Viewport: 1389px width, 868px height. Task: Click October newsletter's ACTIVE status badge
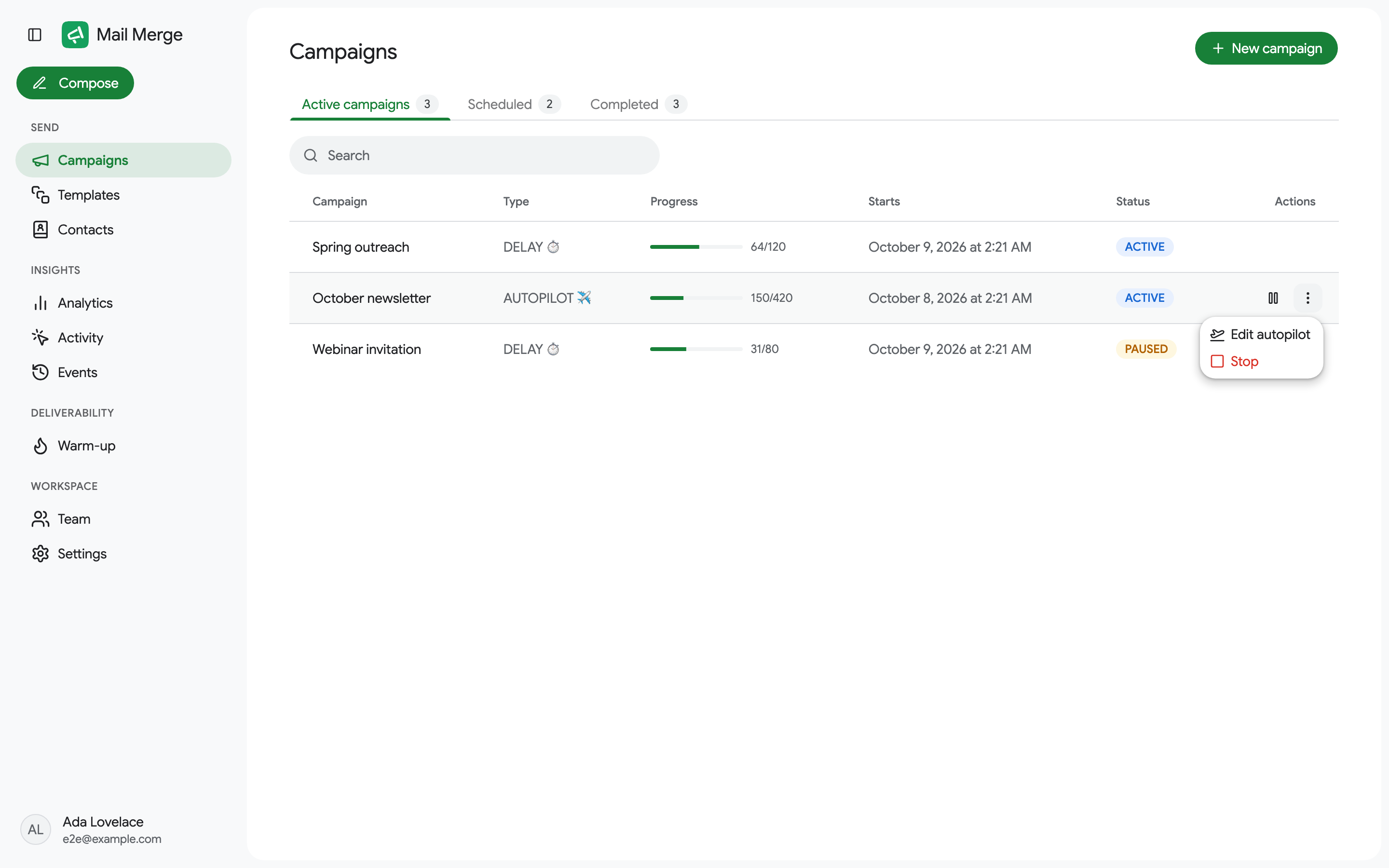coord(1144,298)
